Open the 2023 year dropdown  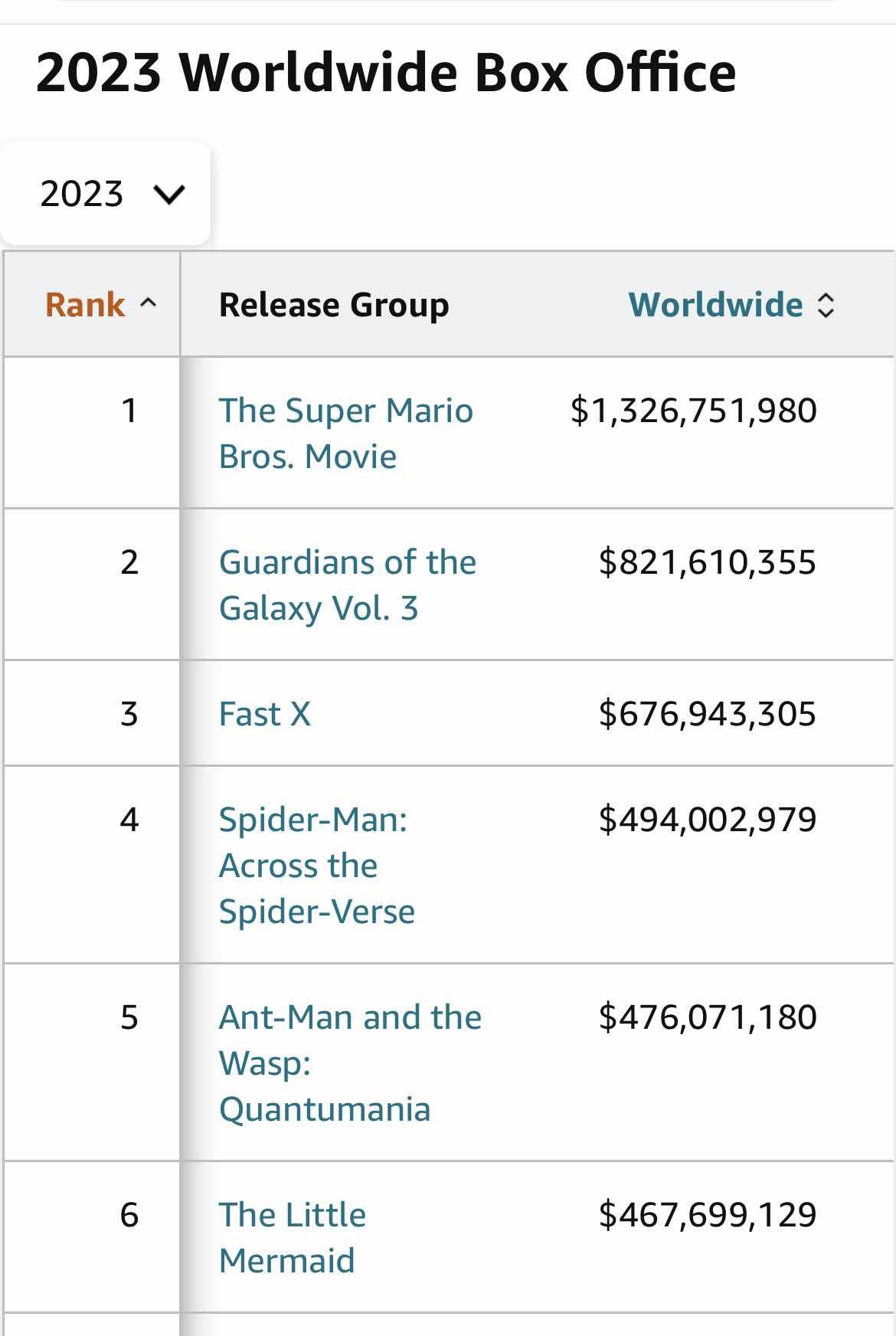106,194
